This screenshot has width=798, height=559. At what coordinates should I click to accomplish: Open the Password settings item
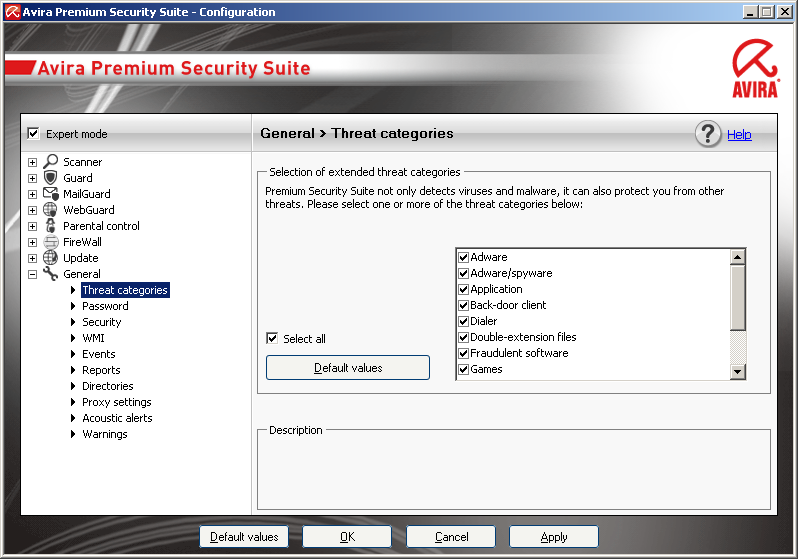(105, 306)
